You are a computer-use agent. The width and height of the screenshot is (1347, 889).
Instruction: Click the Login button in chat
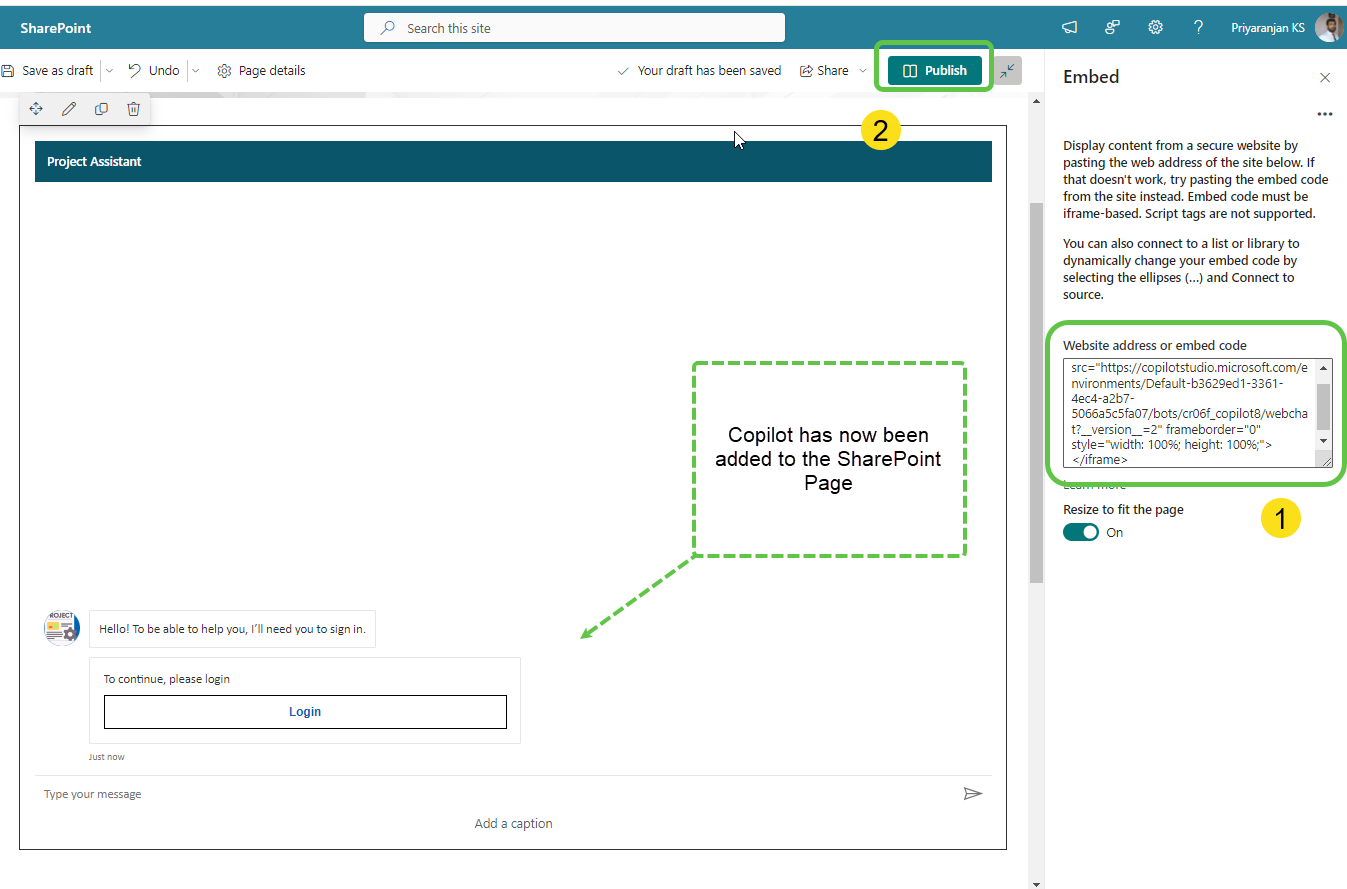305,712
